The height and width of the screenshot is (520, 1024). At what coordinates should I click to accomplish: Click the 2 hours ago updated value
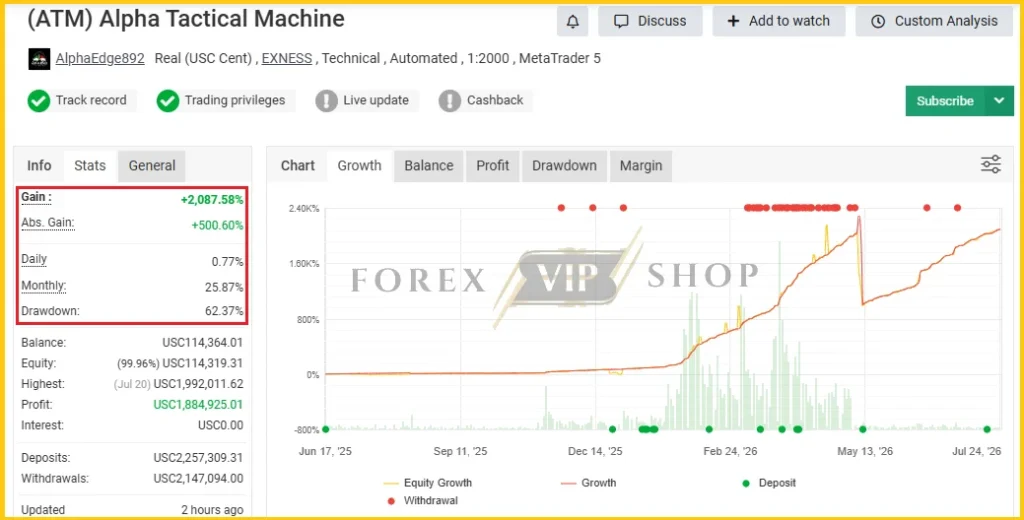(x=212, y=510)
